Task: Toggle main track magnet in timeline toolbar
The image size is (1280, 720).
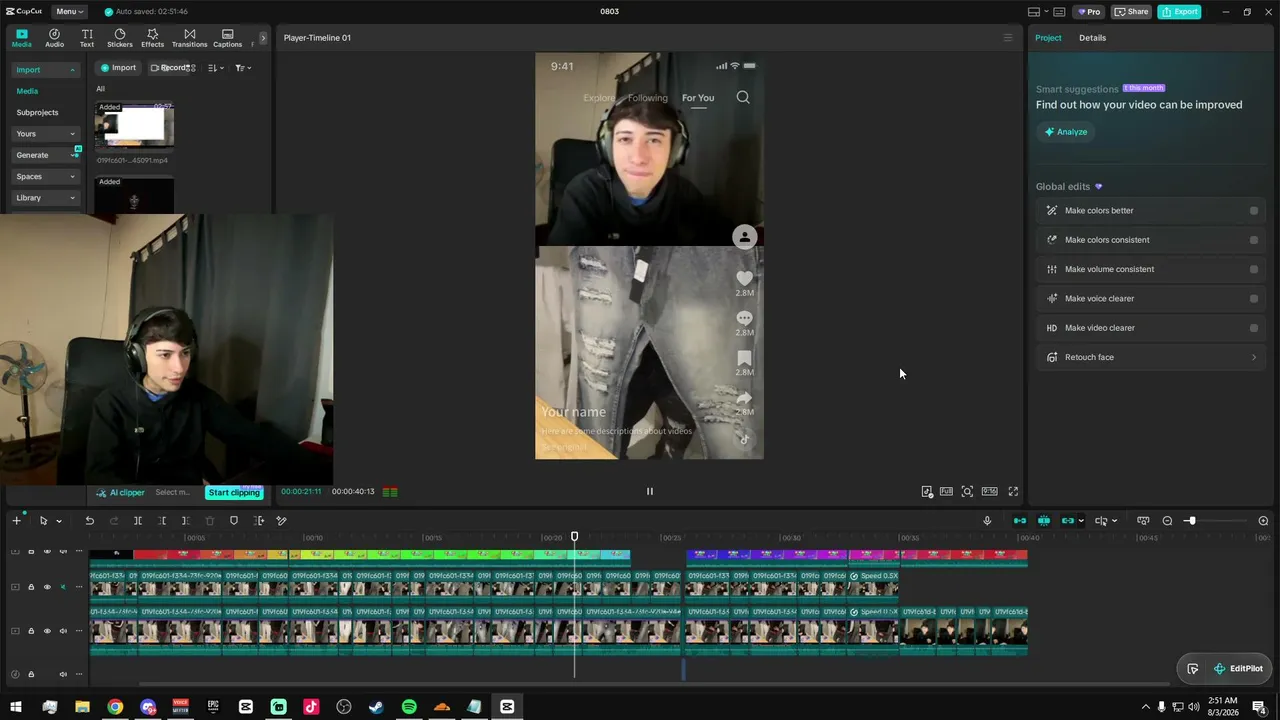Action: (x=1020, y=521)
